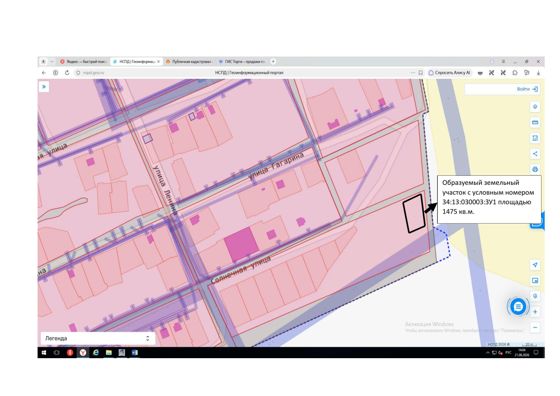This screenshot has height=396, width=560.
Task: Click the Спросить Алису AI button
Action: tap(450, 72)
